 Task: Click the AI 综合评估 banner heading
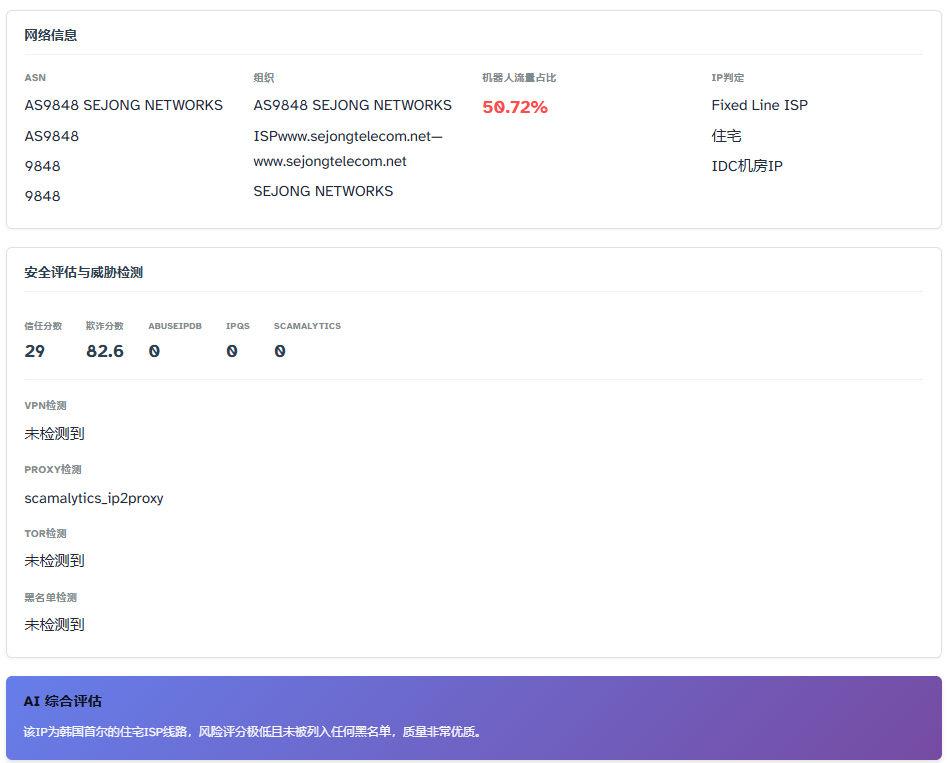pos(62,701)
